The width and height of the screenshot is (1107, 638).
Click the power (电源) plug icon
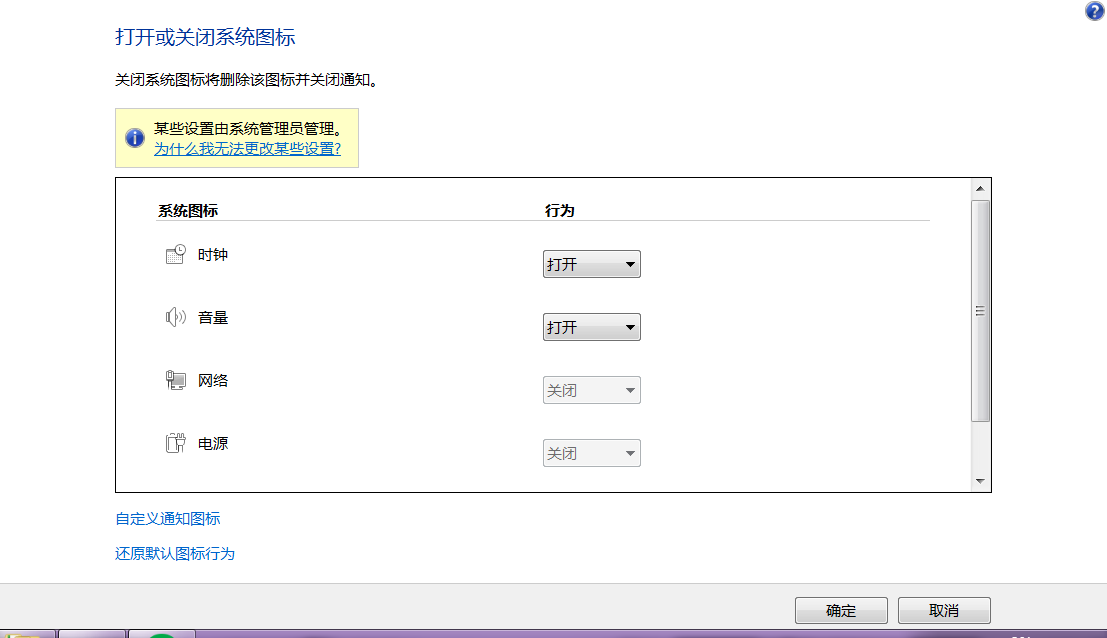coord(176,443)
